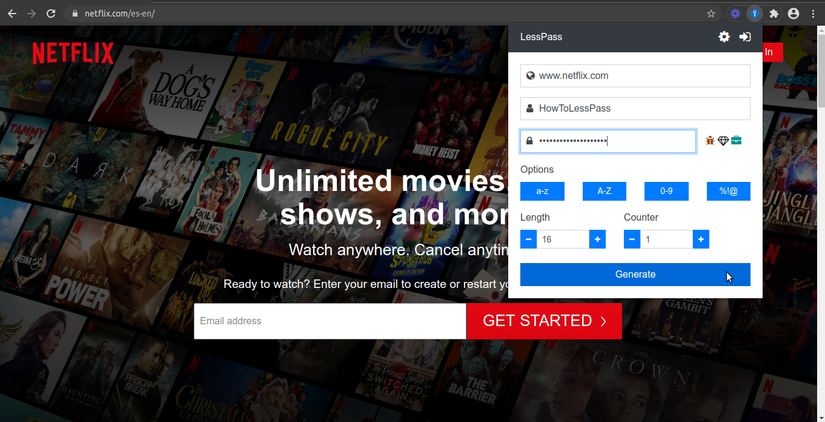The width and height of the screenshot is (825, 422).
Task: Toggle uppercase A-Z option
Action: coord(604,191)
